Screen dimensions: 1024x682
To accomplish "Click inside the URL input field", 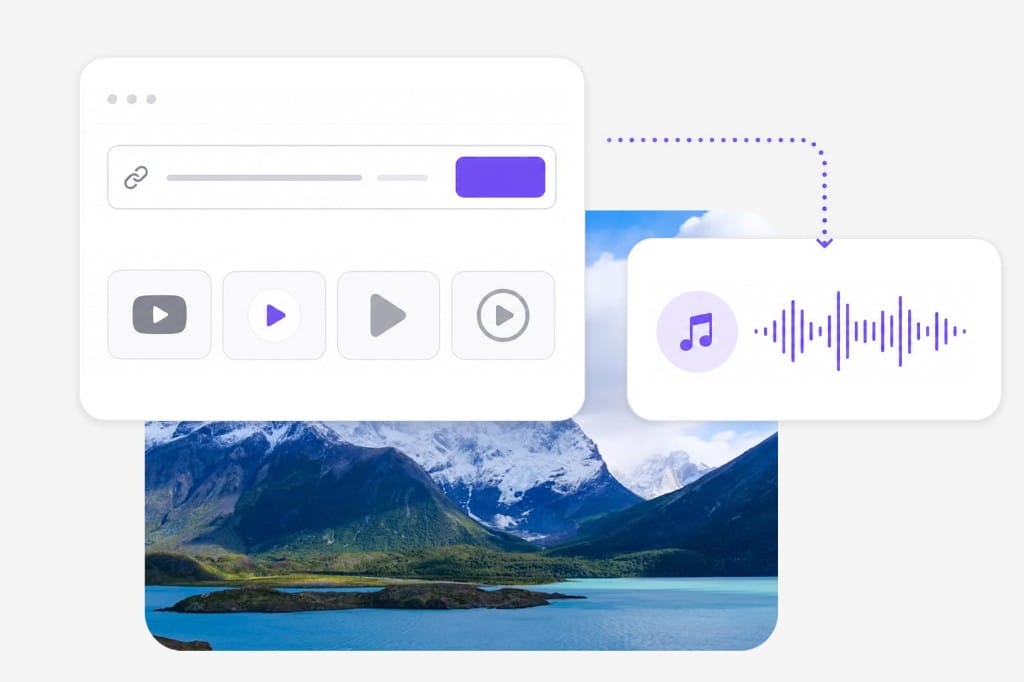I will (332, 177).
